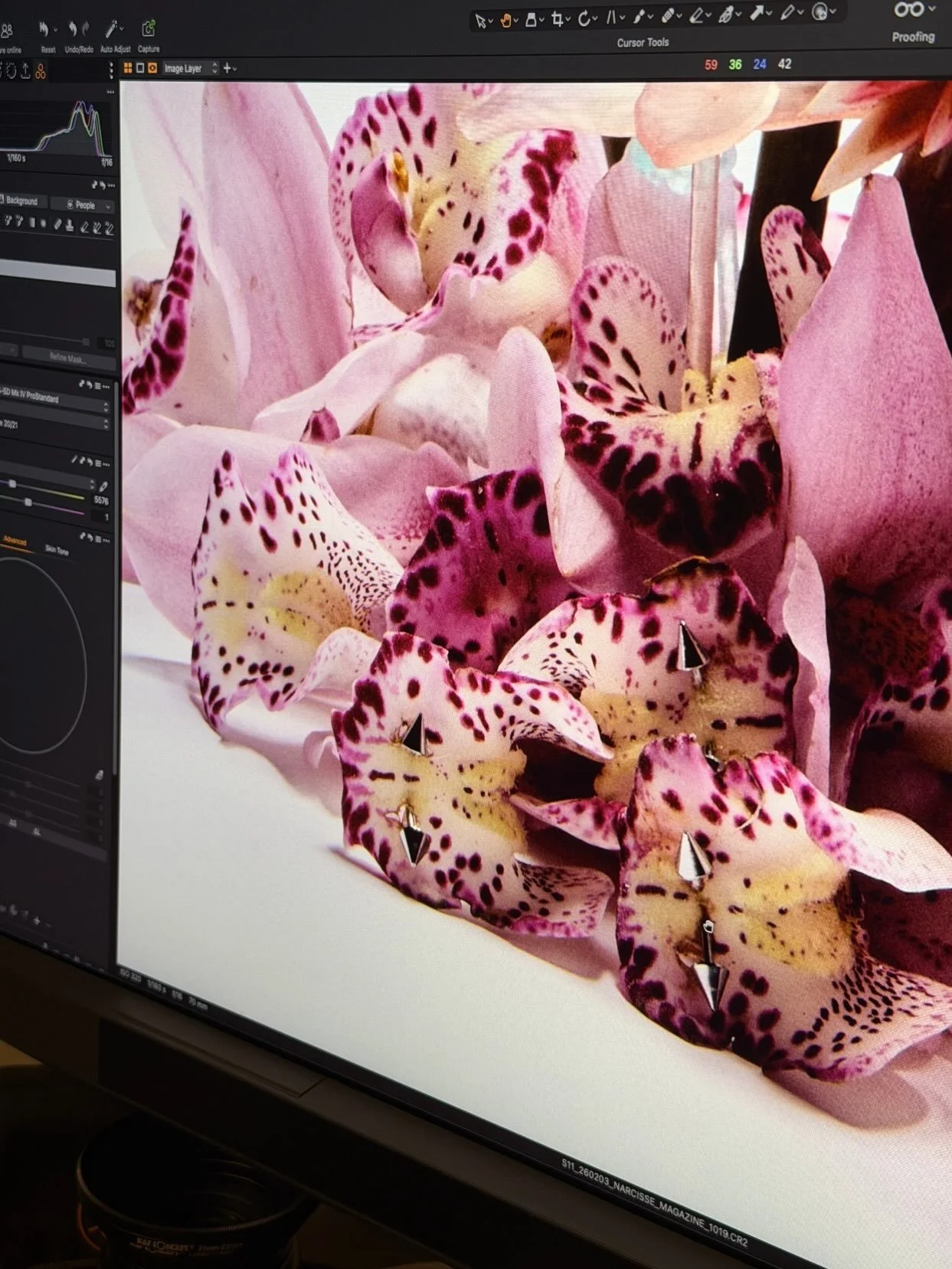This screenshot has height=1269, width=952.
Task: Click the white balance eyedropper picker
Action: point(103,486)
